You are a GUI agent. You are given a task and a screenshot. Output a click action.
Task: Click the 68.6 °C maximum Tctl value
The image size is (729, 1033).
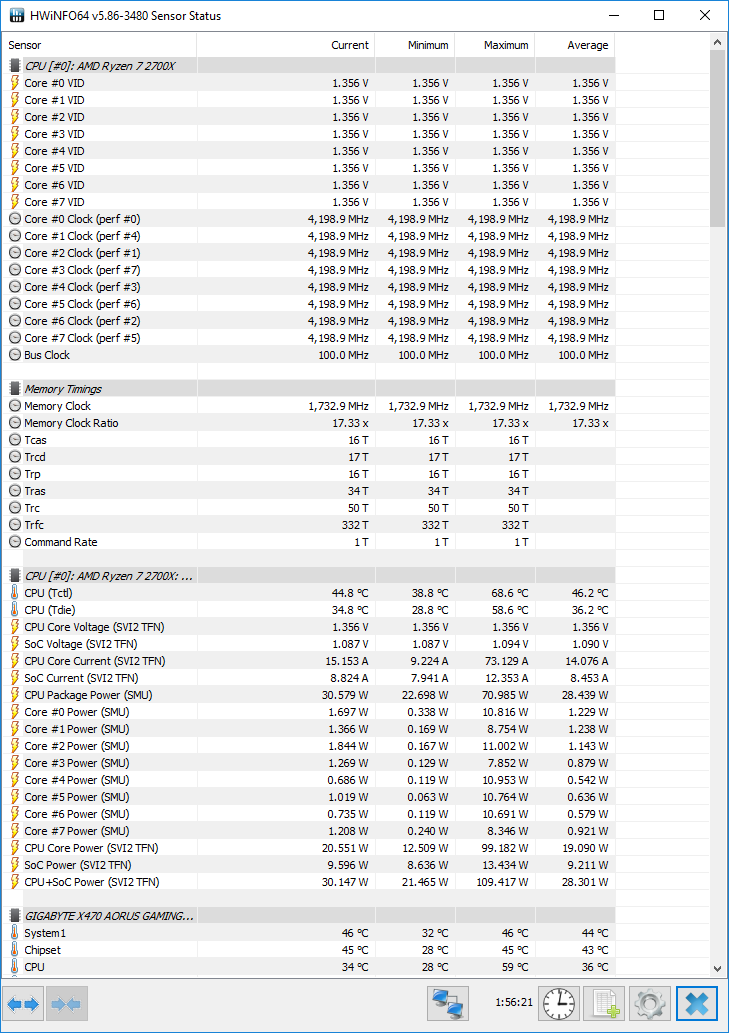(x=510, y=592)
